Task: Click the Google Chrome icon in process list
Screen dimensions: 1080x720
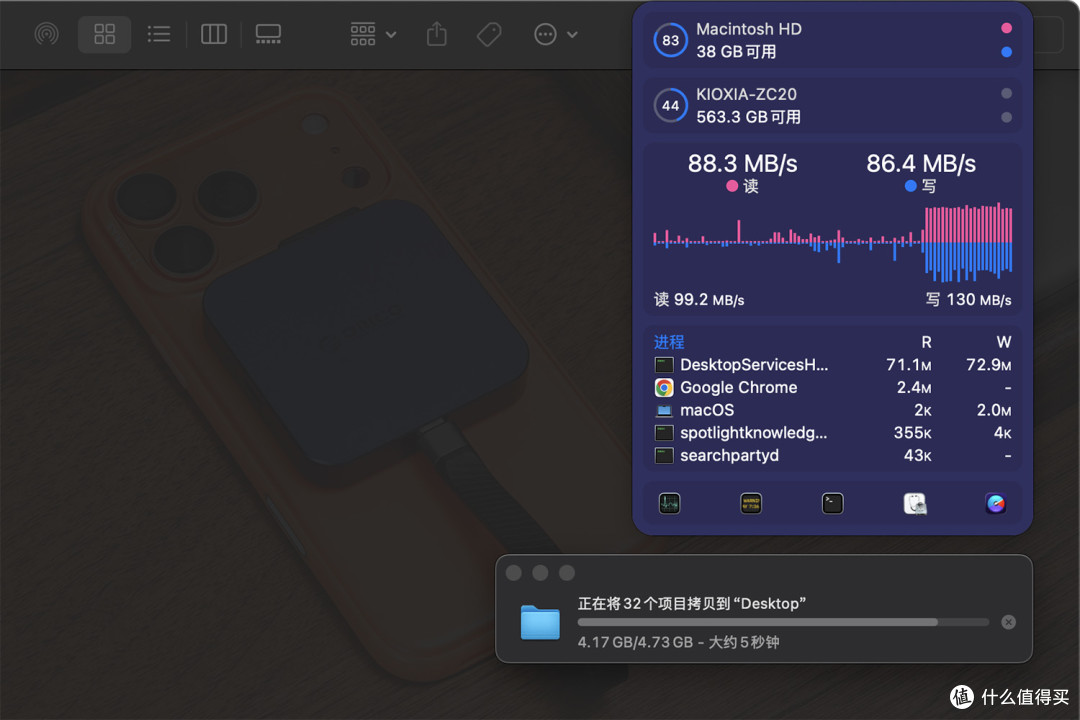Action: 664,388
